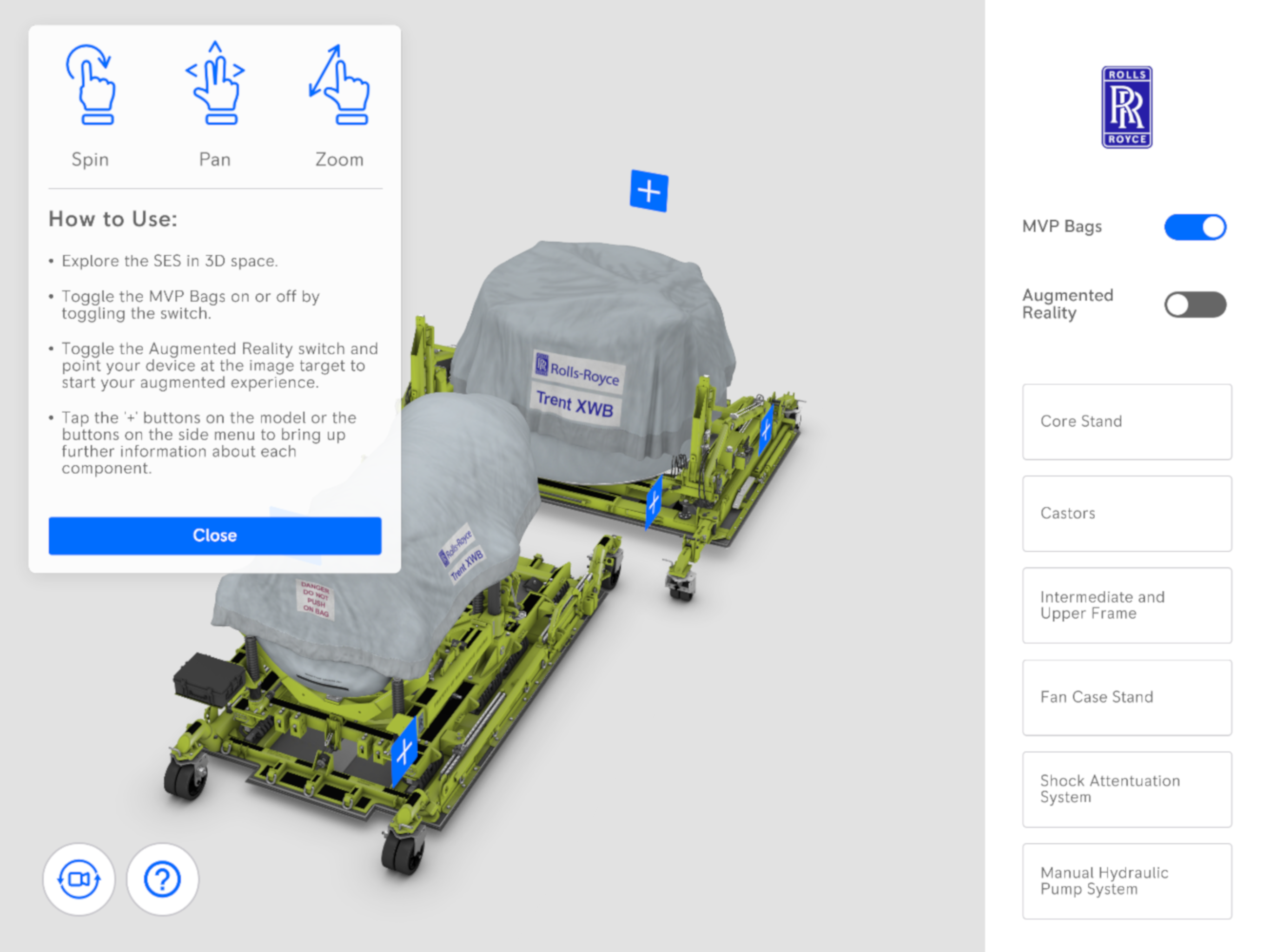The height and width of the screenshot is (952, 1270).
Task: Tap the Pan gesture icon
Action: click(215, 83)
